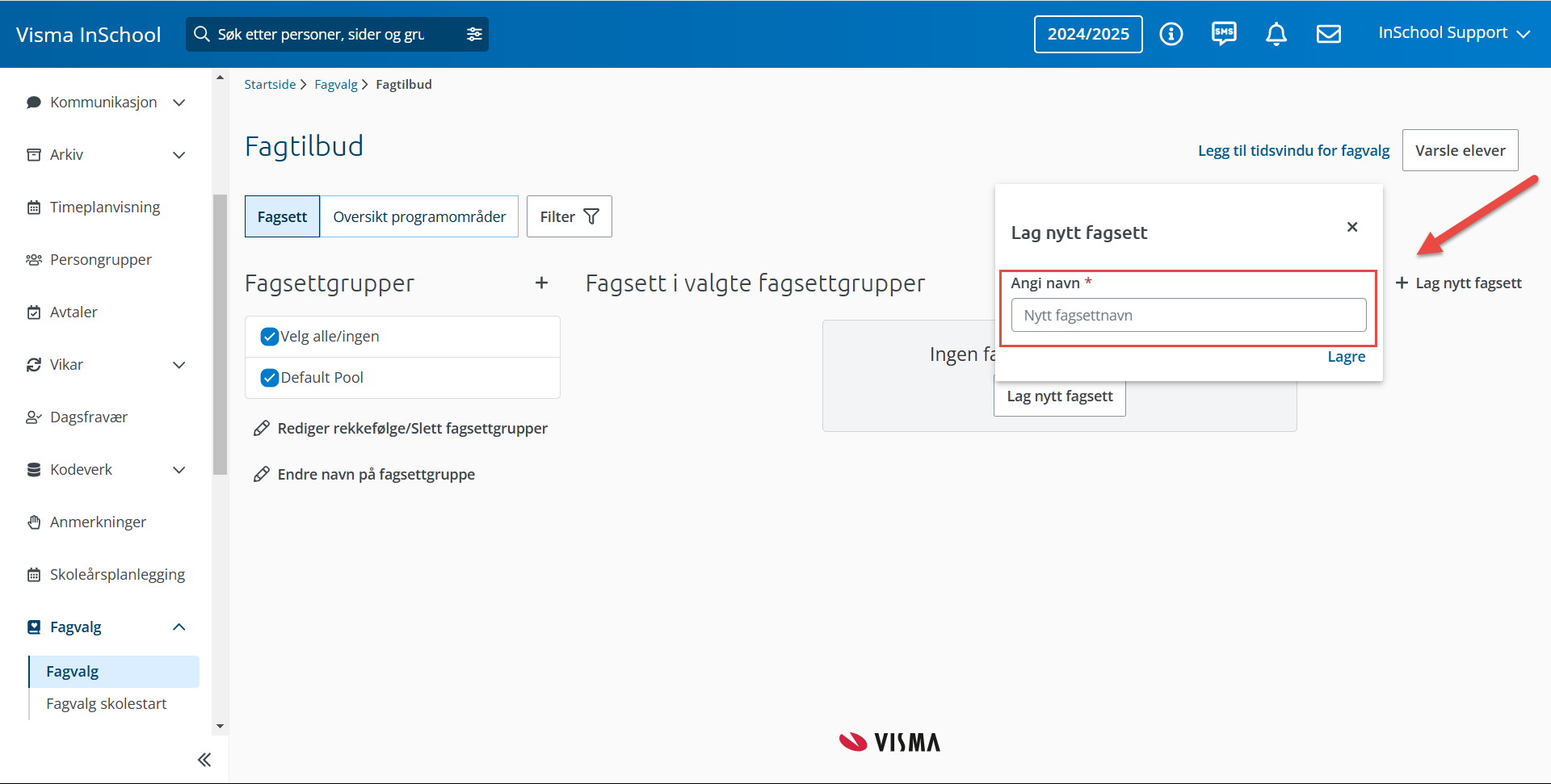Click the Filter funnel button

click(570, 216)
